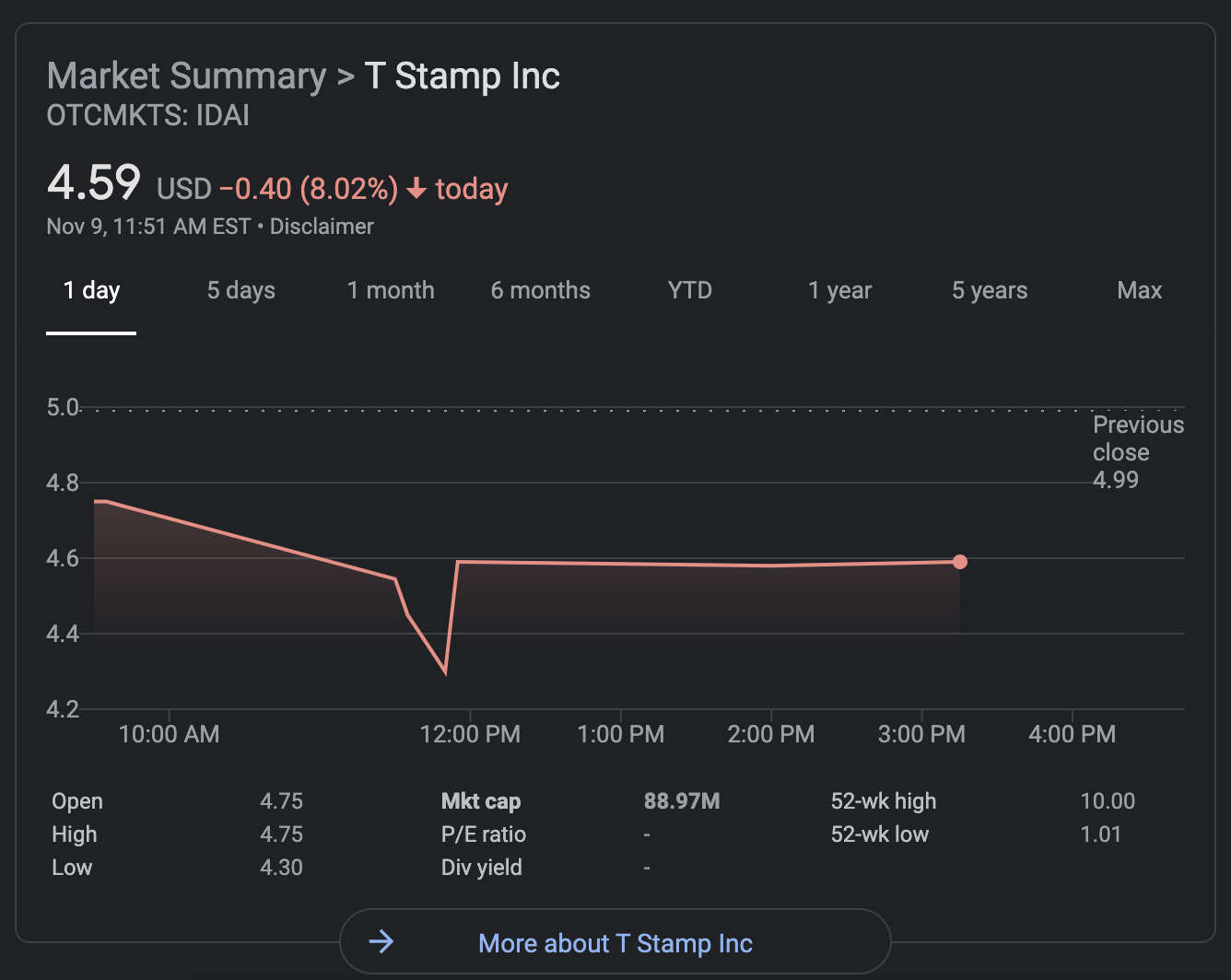Open the Disclaimer link
This screenshot has height=980, width=1231.
[x=322, y=227]
